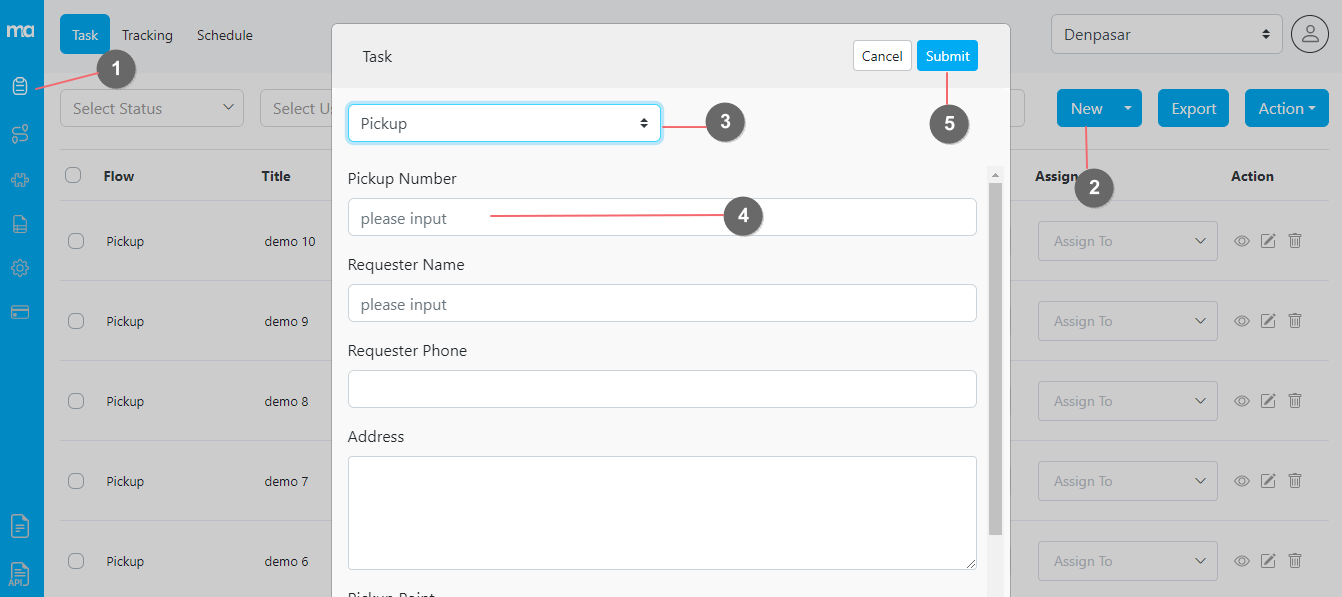Image resolution: width=1342 pixels, height=597 pixels.
Task: Delete the demo 8 task using trash icon
Action: (x=1295, y=401)
